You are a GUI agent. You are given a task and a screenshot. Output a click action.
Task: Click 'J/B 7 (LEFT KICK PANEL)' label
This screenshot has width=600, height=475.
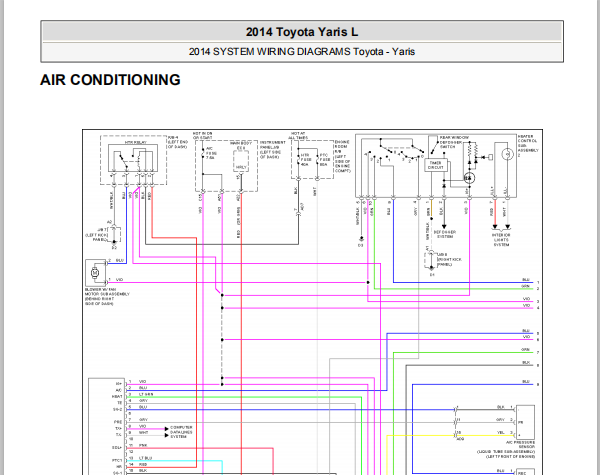[96, 235]
